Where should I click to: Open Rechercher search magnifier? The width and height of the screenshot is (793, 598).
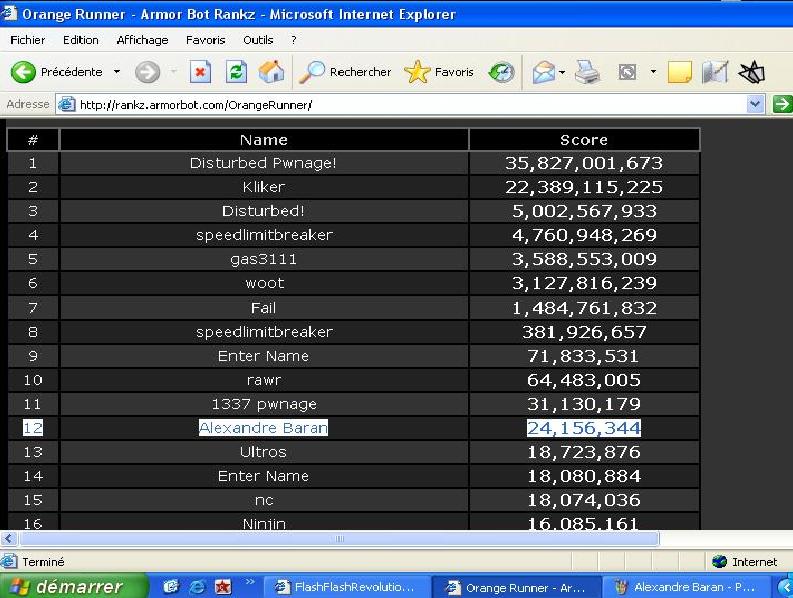[312, 72]
